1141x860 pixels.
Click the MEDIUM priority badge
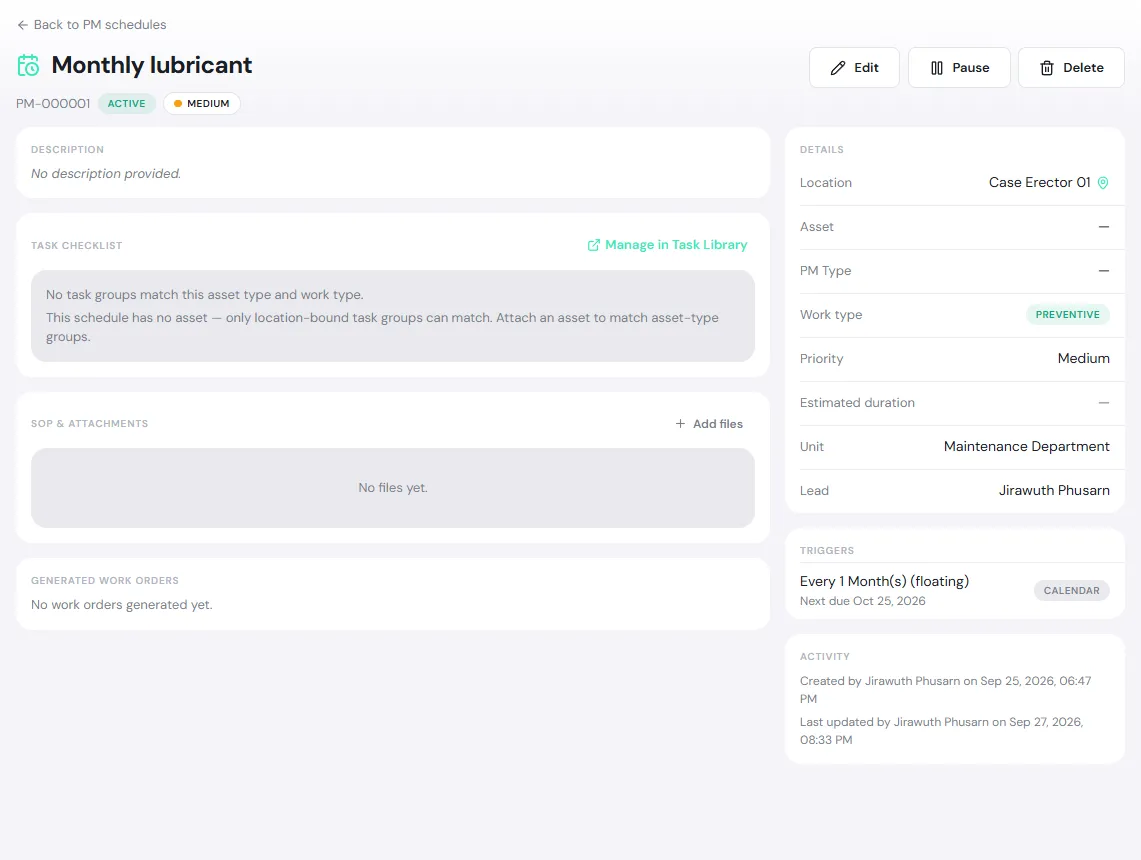pos(202,103)
